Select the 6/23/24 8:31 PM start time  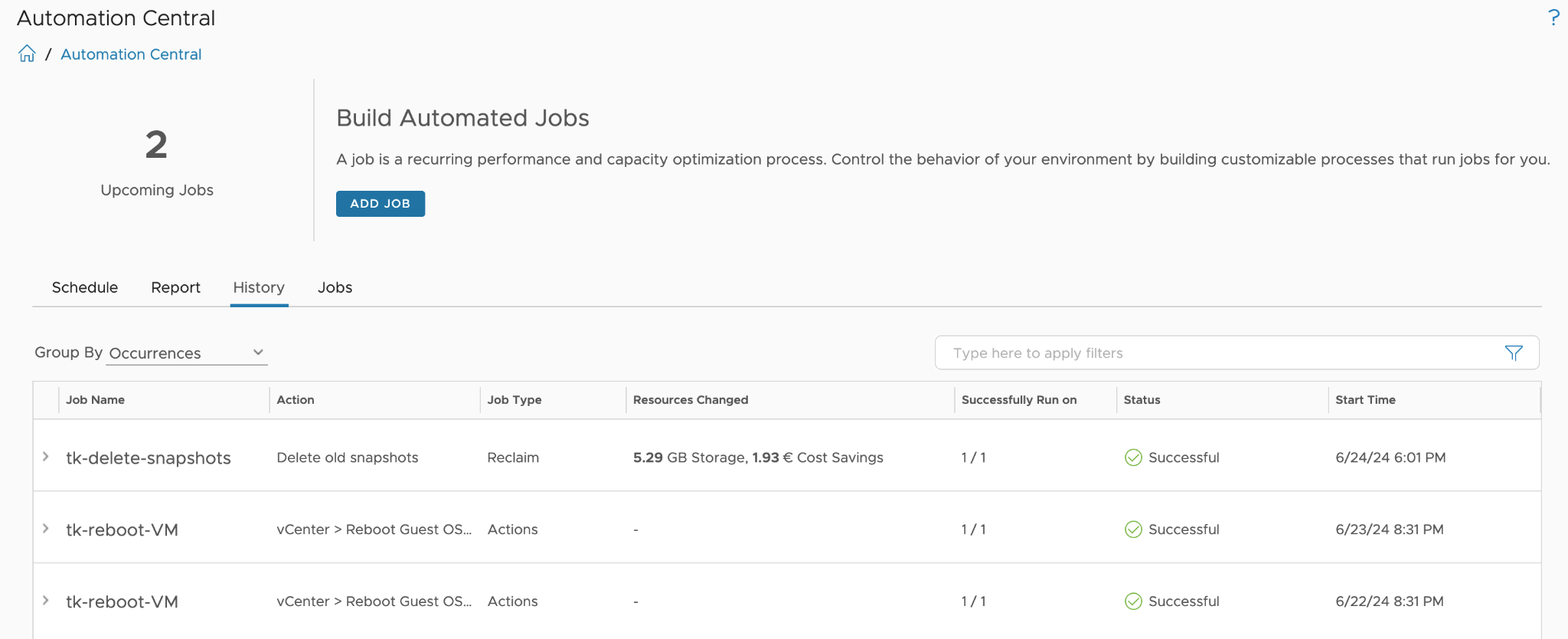click(1390, 529)
